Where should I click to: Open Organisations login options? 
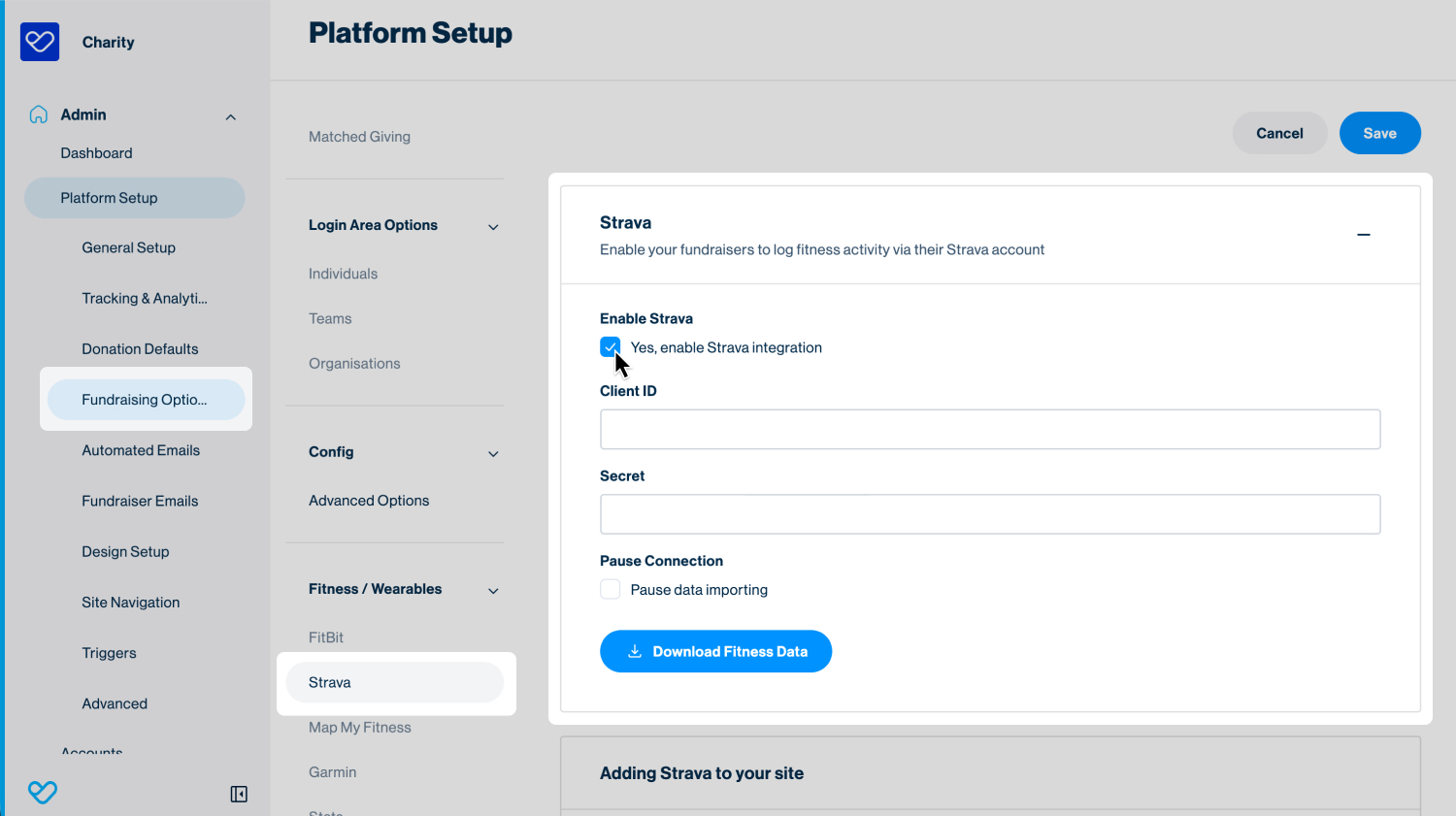tap(354, 363)
